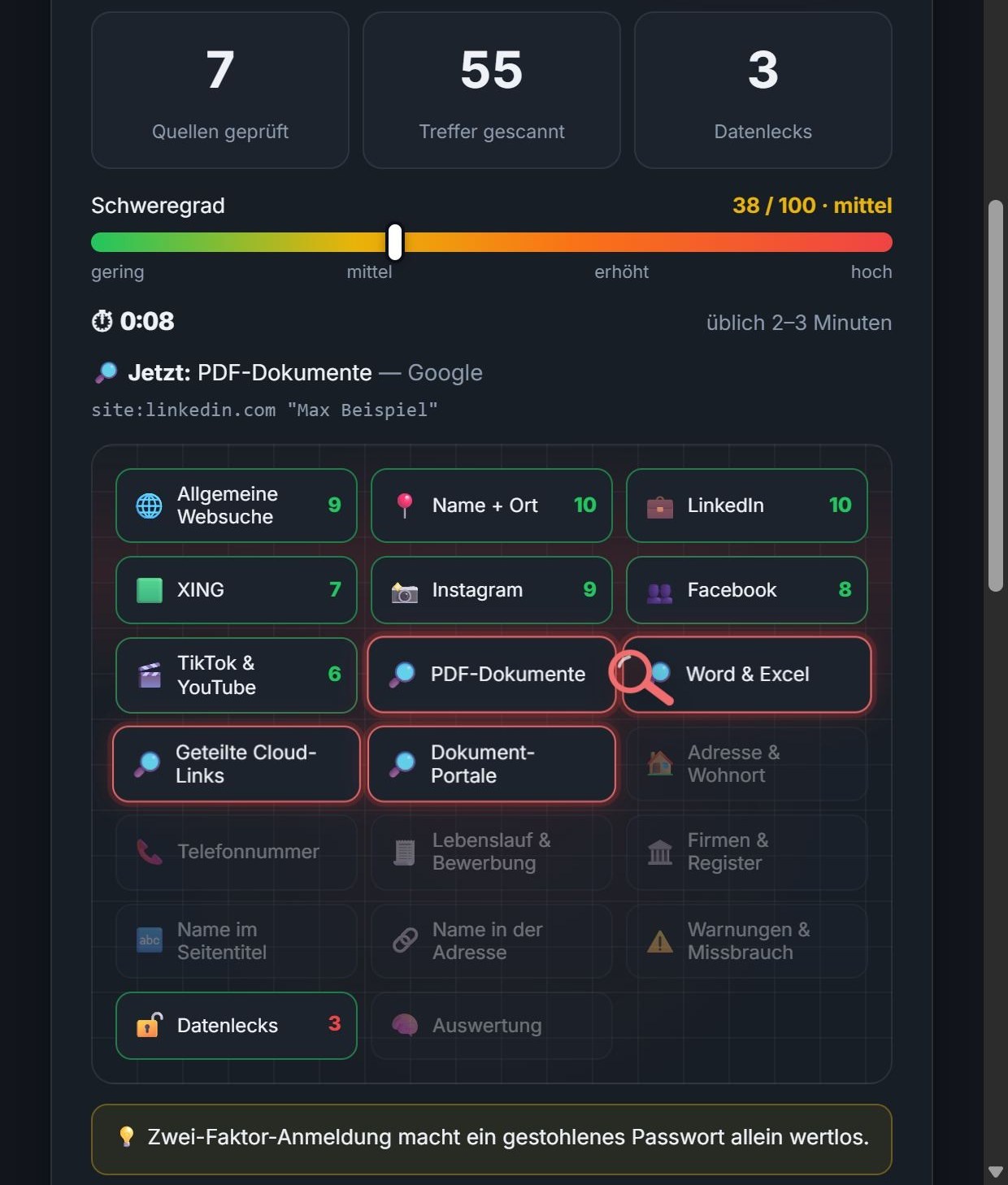Click the document icon for Lebenslauf & Bewerbung
Screen dimensions: 1008x1185
click(404, 852)
